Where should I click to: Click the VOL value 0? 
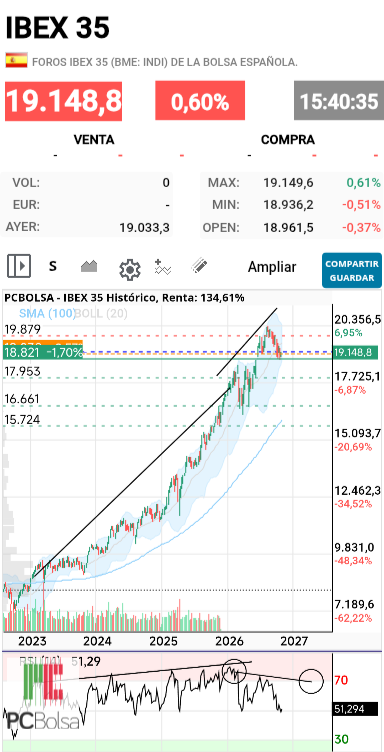click(x=166, y=183)
